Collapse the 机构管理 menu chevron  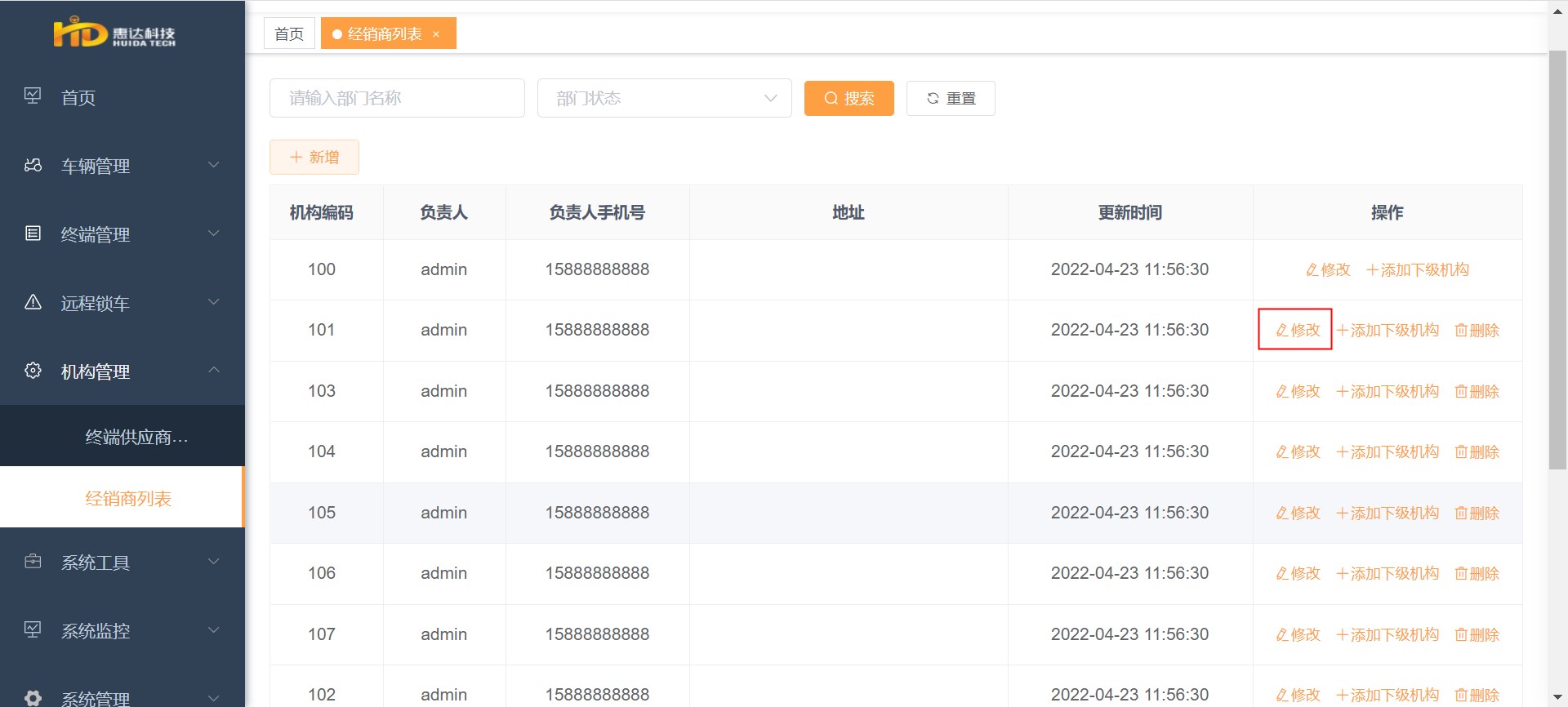[x=213, y=370]
